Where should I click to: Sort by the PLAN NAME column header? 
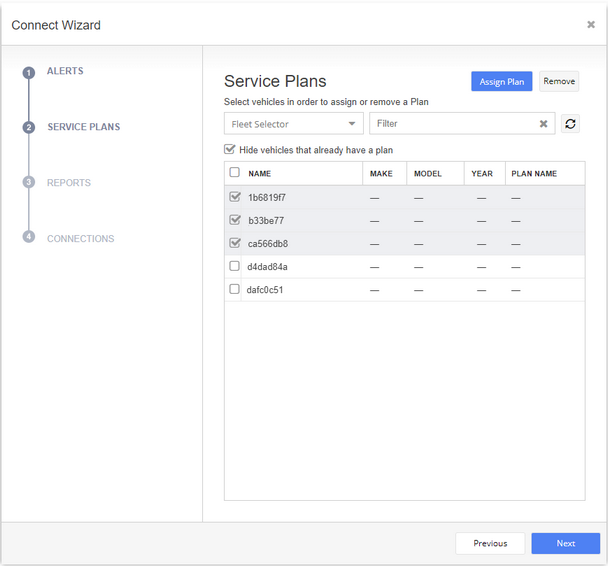(x=534, y=174)
